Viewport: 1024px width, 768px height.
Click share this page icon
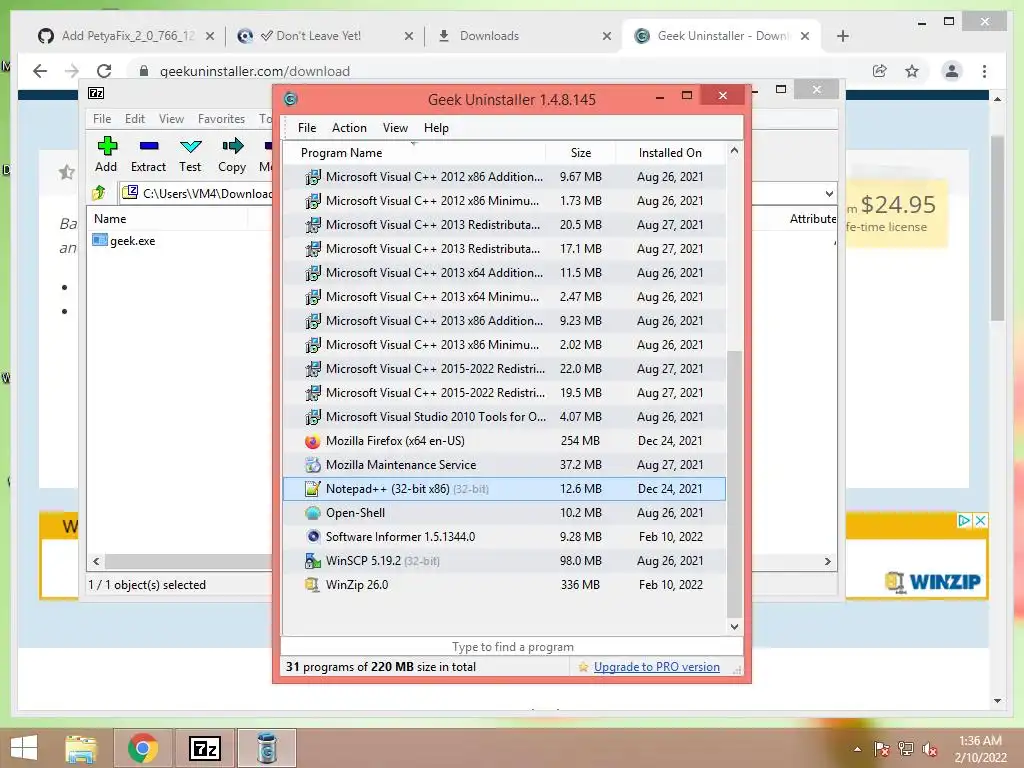point(880,71)
